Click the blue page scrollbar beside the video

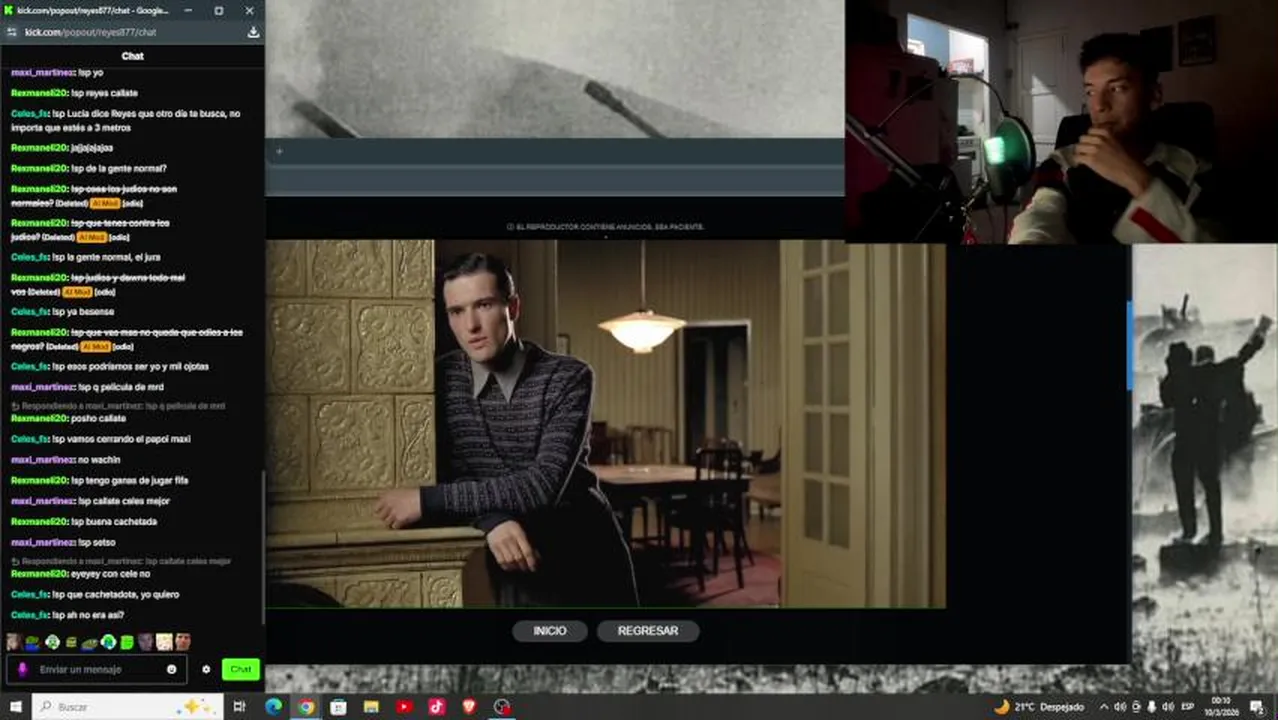pos(1130,346)
